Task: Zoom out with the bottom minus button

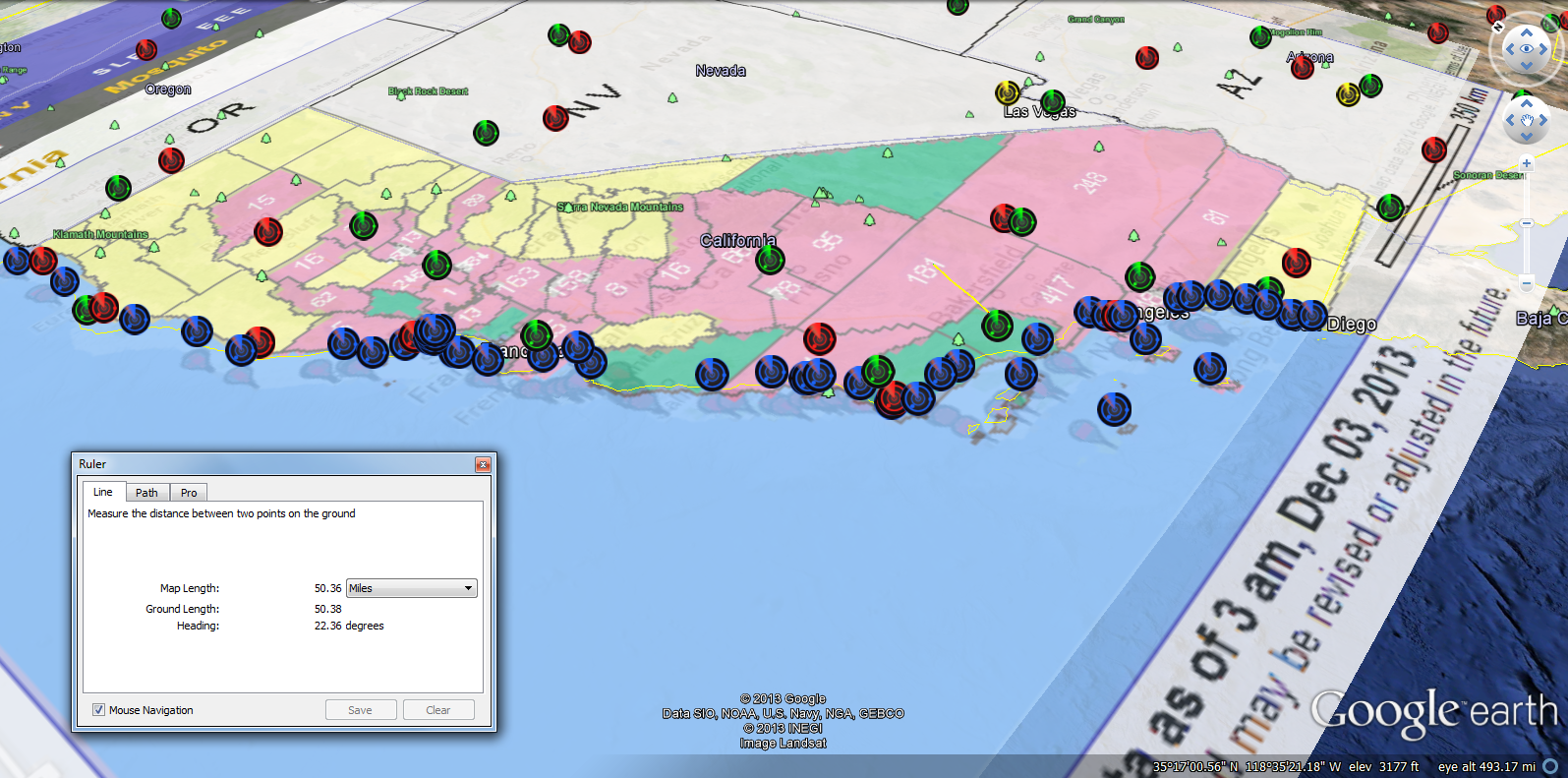Action: coord(1526,283)
